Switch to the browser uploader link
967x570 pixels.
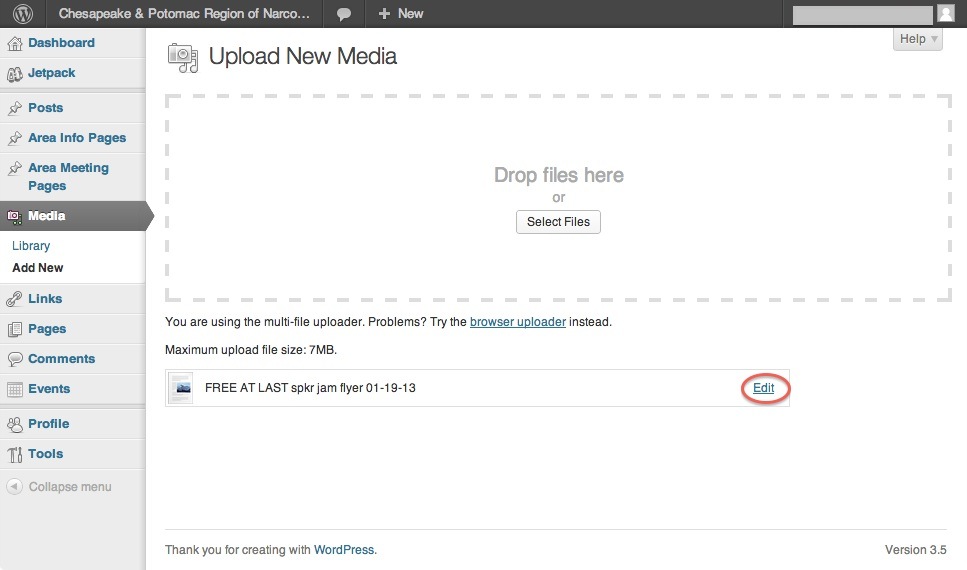[x=518, y=322]
